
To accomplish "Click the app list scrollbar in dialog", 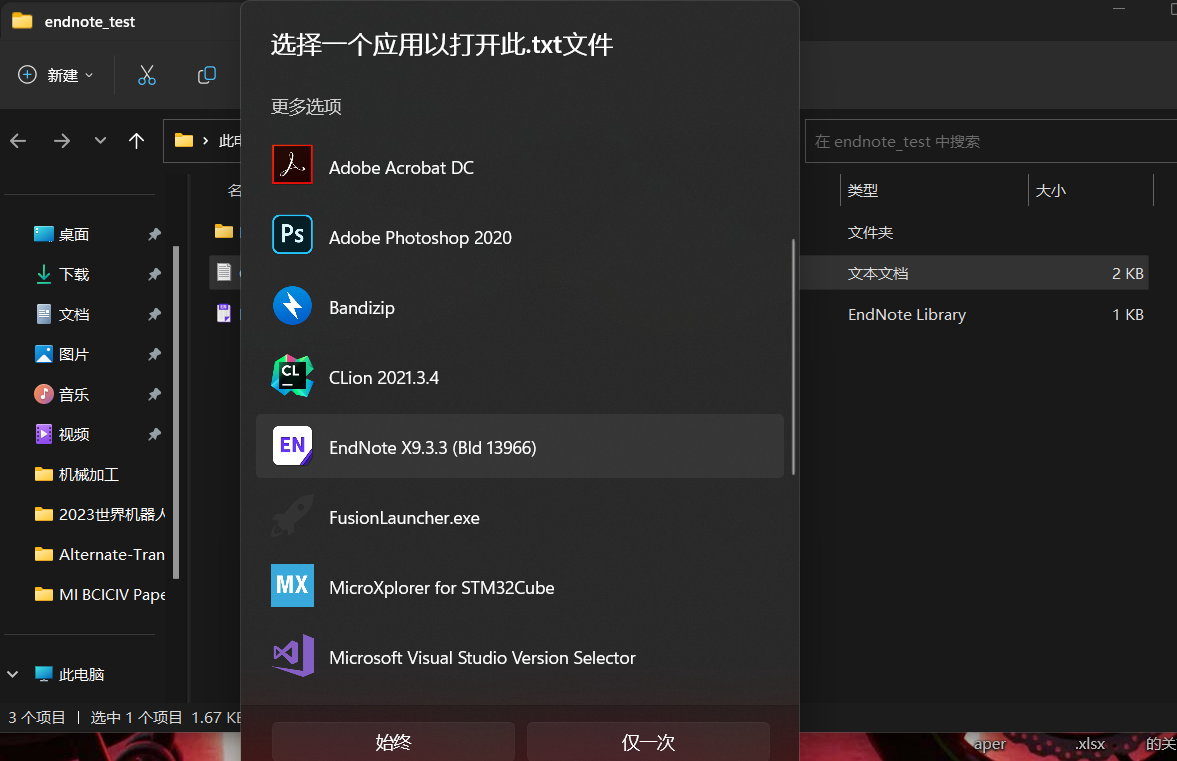I will click(793, 356).
